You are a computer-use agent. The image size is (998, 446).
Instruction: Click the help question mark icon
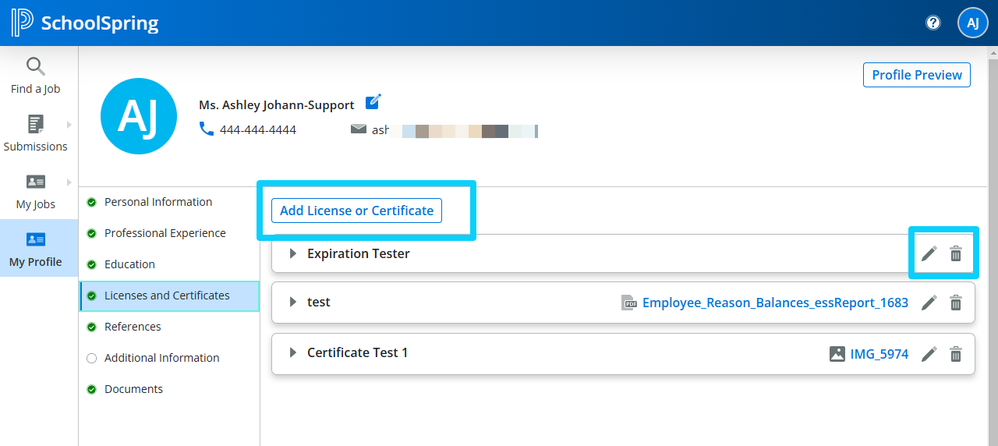[933, 23]
